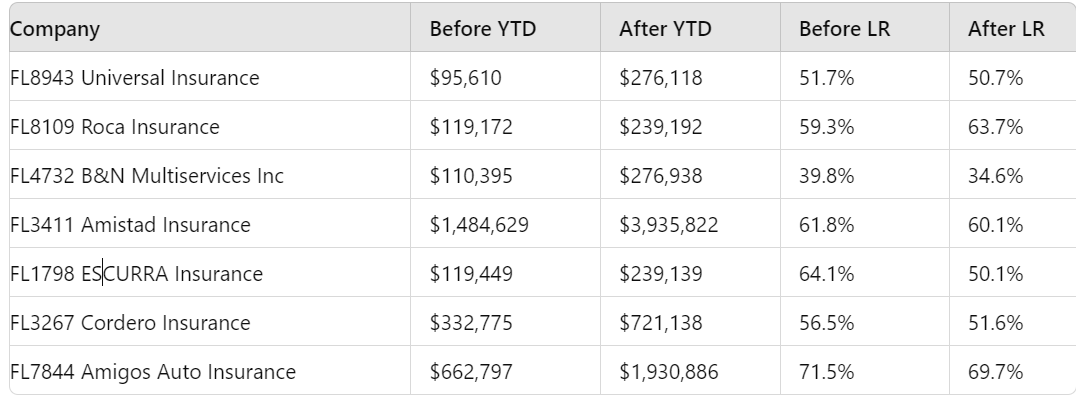
Task: Select the FL8943 Universal Insurance cell
Action: coord(135,78)
